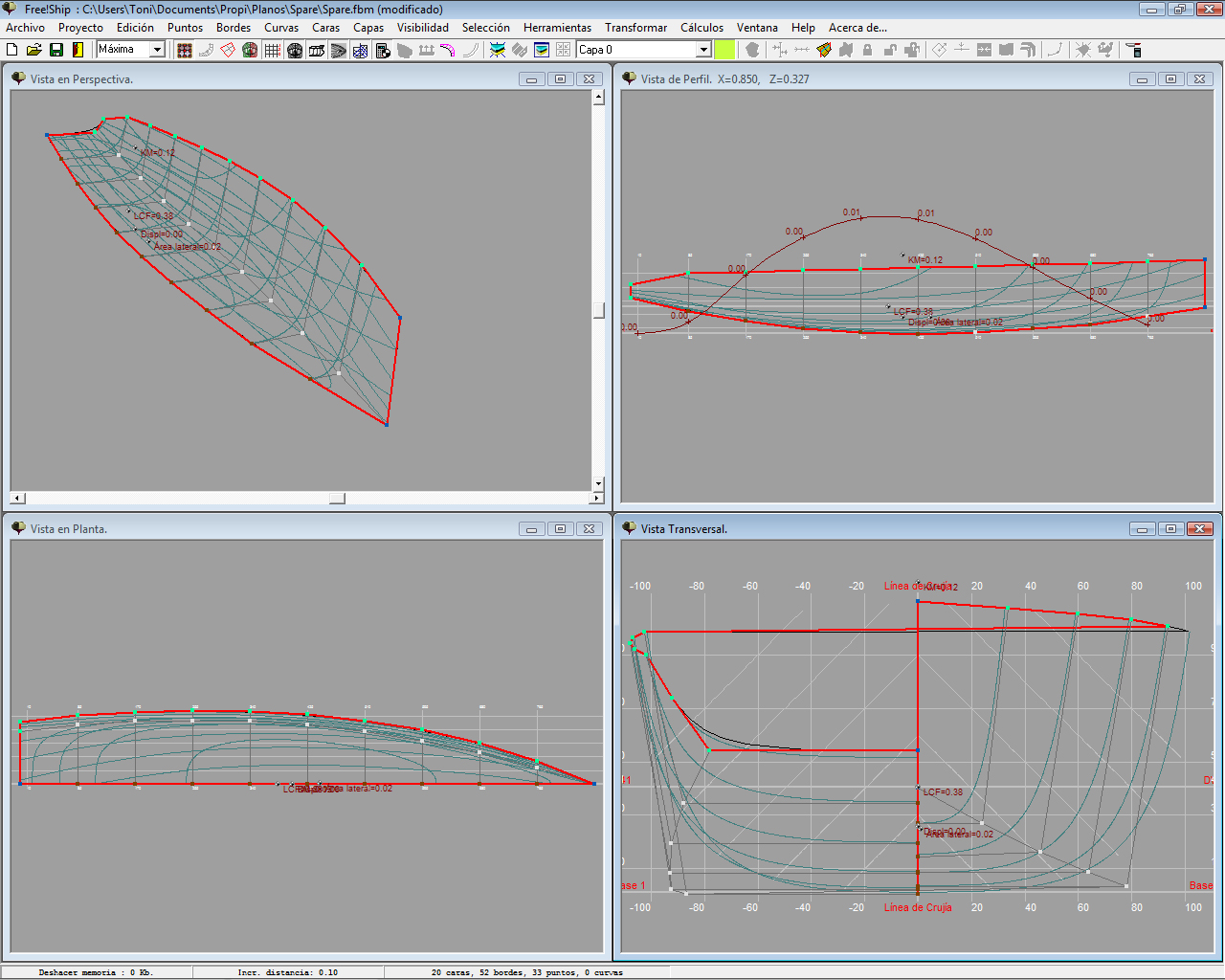Click the New file icon

click(12, 50)
